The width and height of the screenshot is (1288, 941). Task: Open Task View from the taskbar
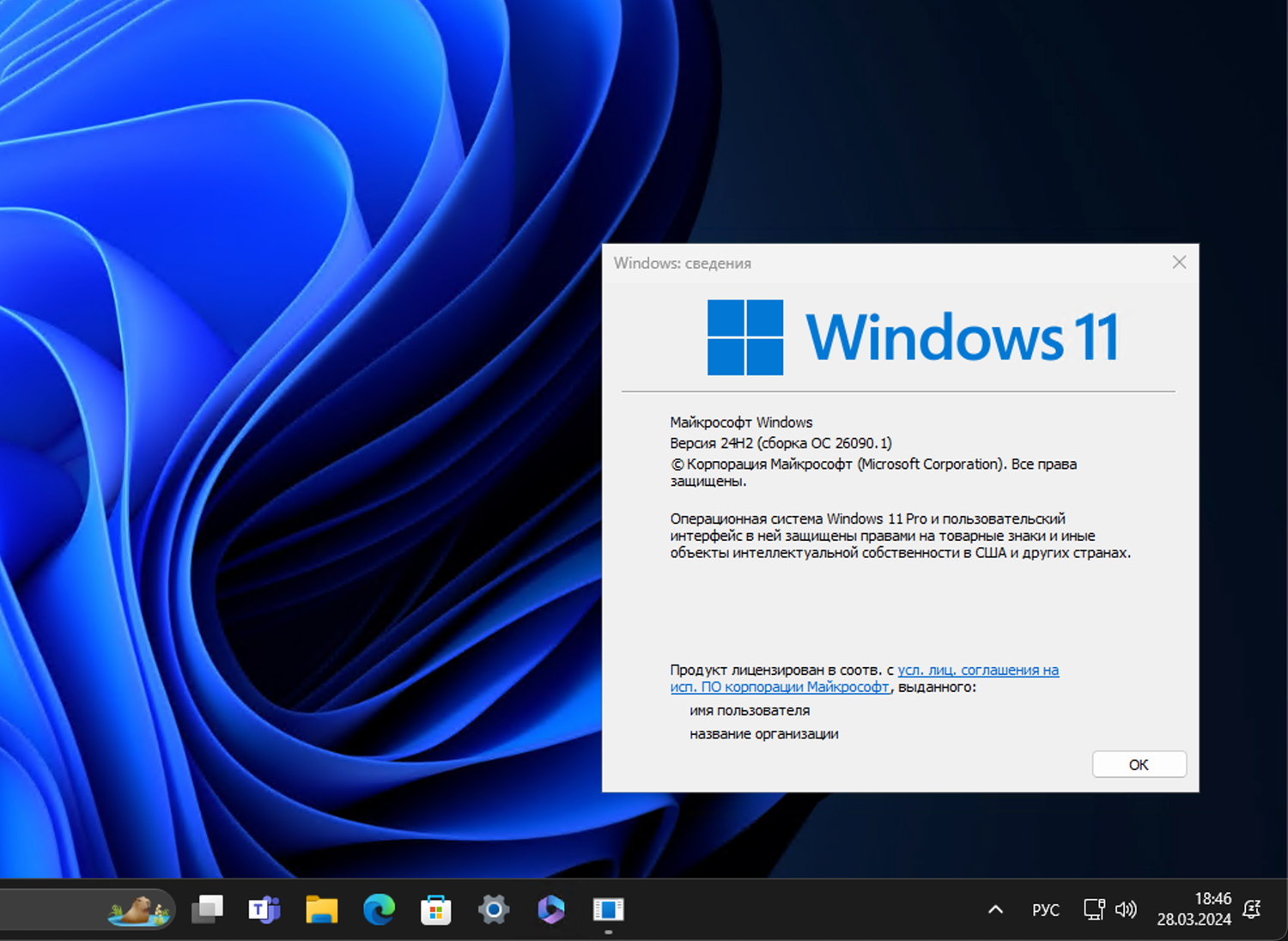pyautogui.click(x=208, y=910)
